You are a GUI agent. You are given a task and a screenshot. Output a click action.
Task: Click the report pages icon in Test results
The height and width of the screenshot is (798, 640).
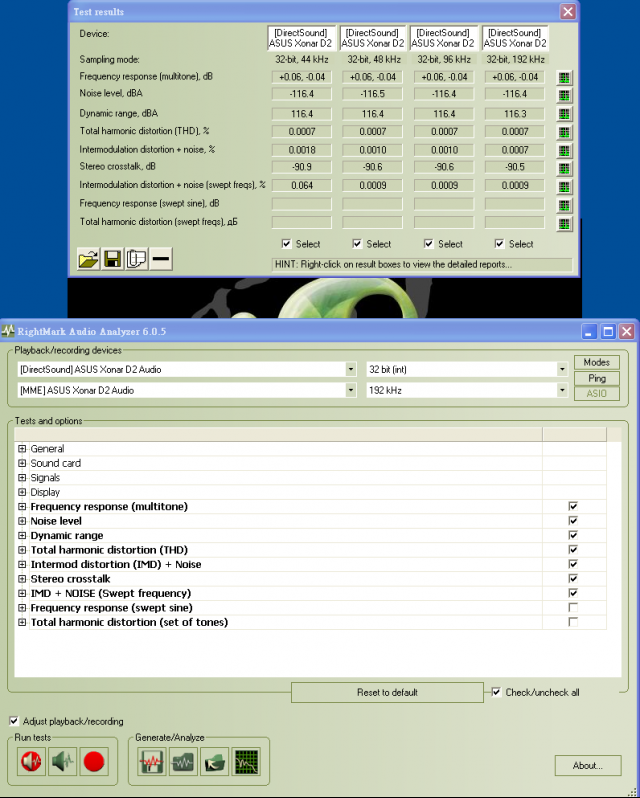click(x=136, y=259)
